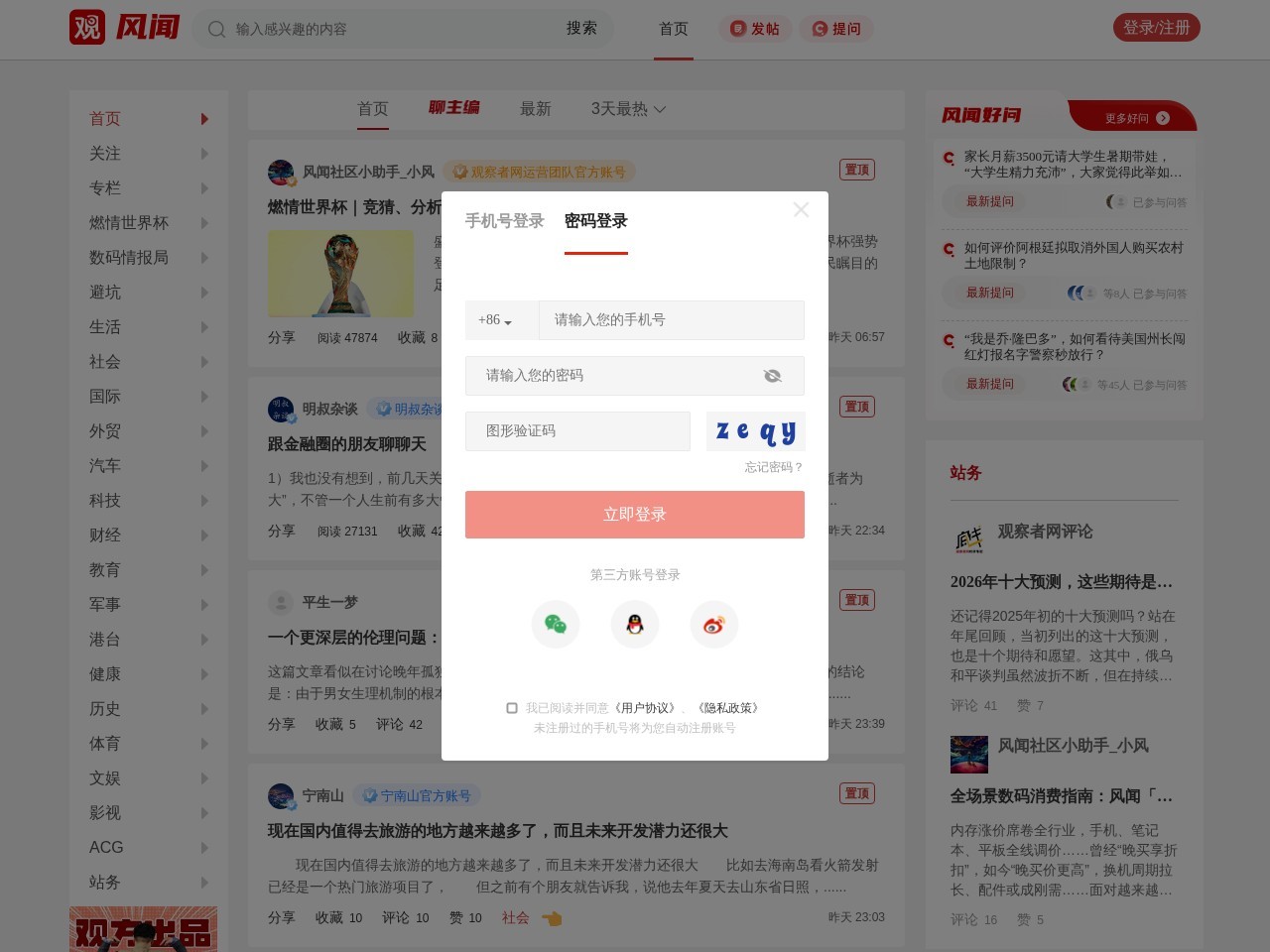Click the Weibo login icon

[714, 625]
